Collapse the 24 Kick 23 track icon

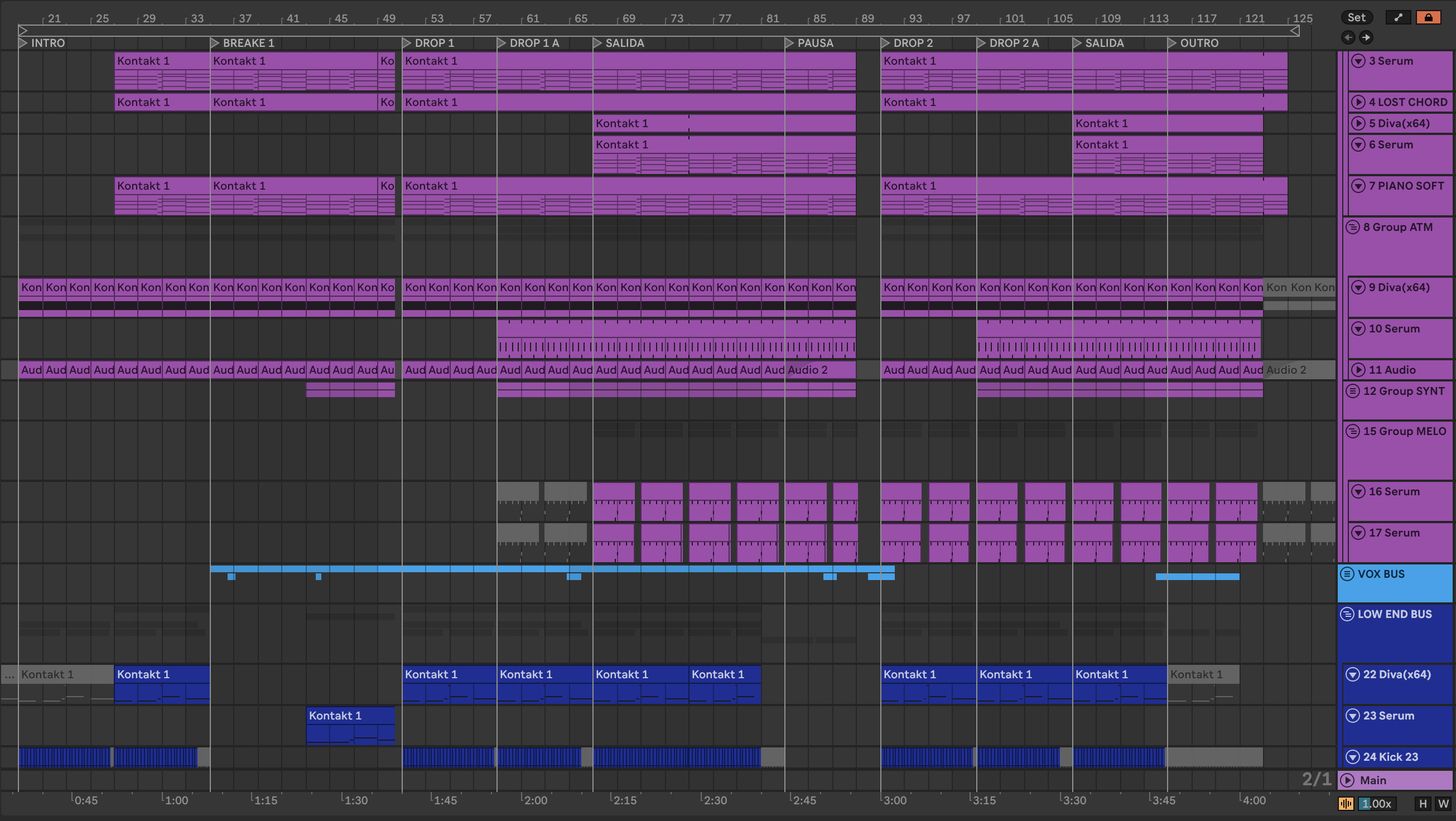[1353, 757]
